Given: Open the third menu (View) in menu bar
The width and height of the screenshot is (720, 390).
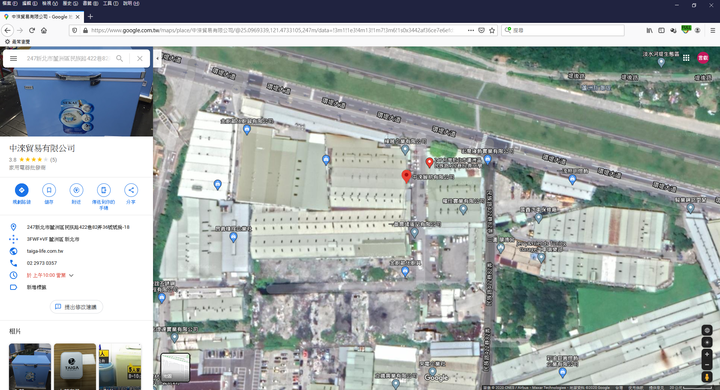Looking at the screenshot, I should point(50,3).
